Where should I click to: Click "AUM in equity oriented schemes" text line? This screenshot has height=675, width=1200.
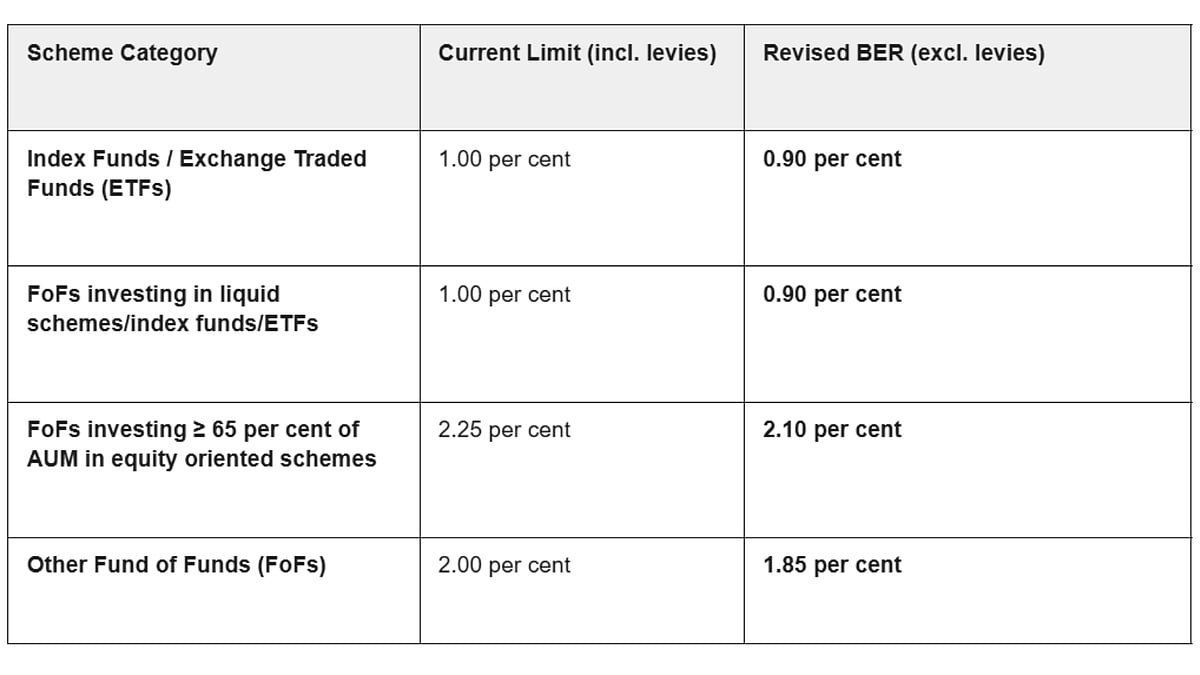point(201,459)
